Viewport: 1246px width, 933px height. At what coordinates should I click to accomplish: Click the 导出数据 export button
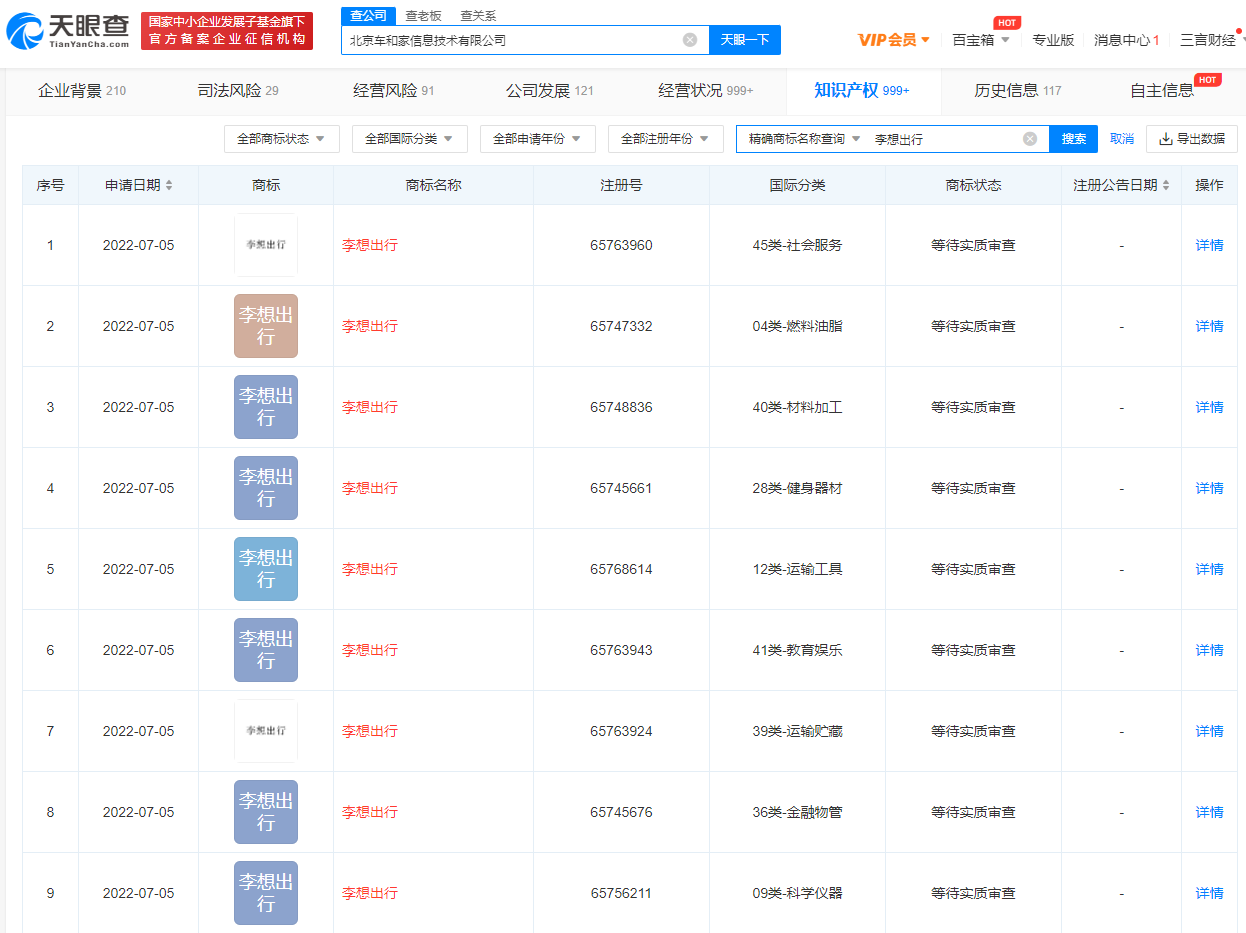pos(1192,139)
